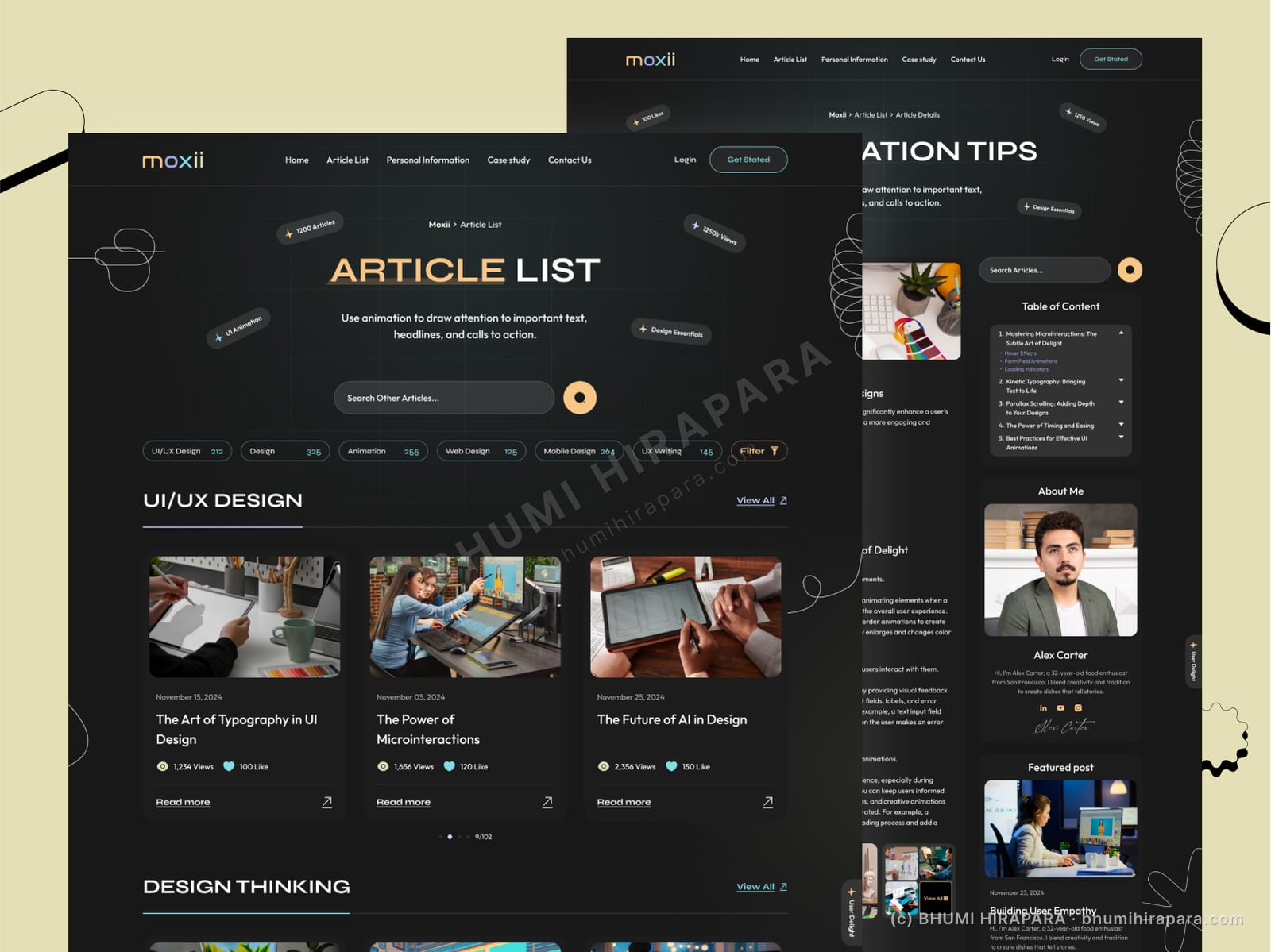Click Read more on The Future of AI in Design
Screen dimensions: 1271x952
pos(624,802)
